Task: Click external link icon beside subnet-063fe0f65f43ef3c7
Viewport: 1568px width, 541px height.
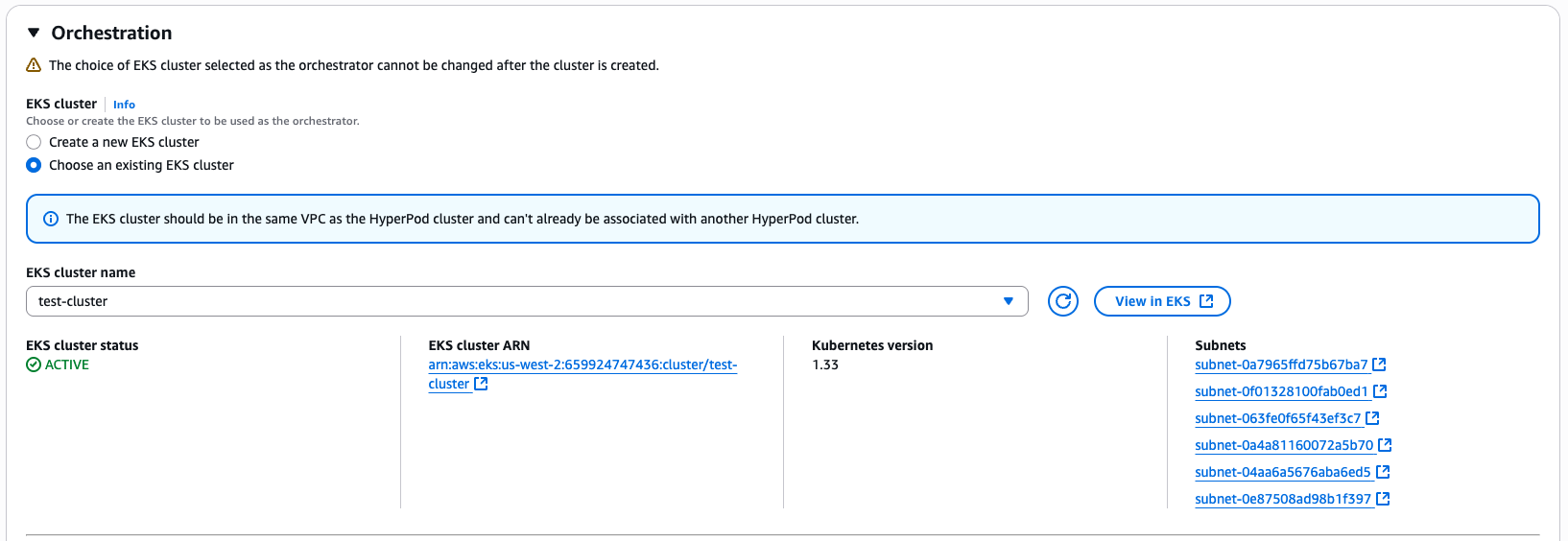Action: pyautogui.click(x=1372, y=418)
